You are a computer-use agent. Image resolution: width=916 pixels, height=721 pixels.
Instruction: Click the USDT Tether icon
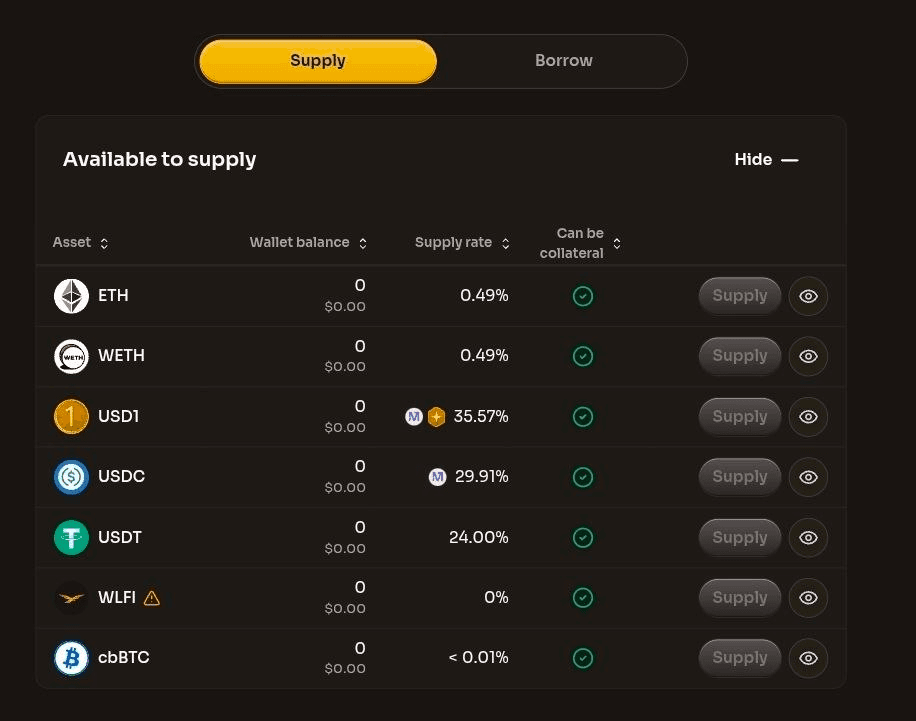(71, 538)
